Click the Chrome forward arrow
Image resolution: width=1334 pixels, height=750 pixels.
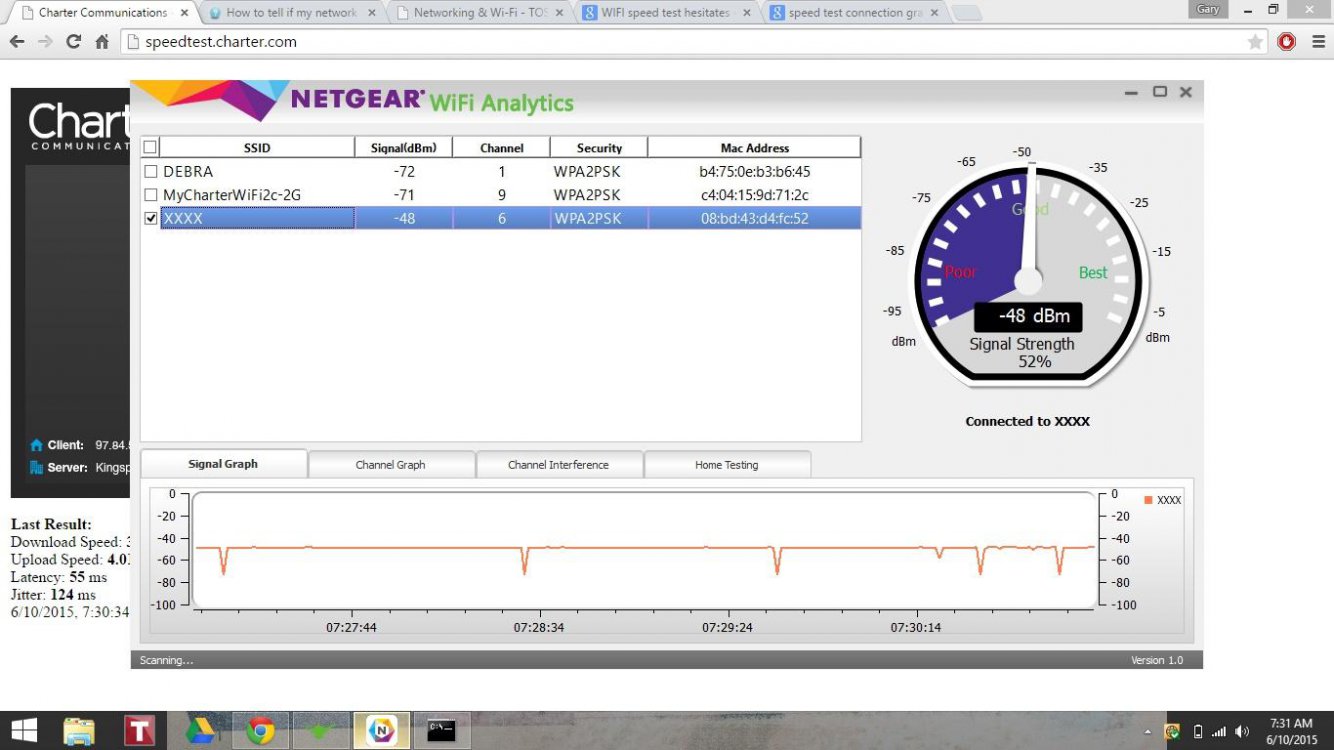click(x=45, y=42)
